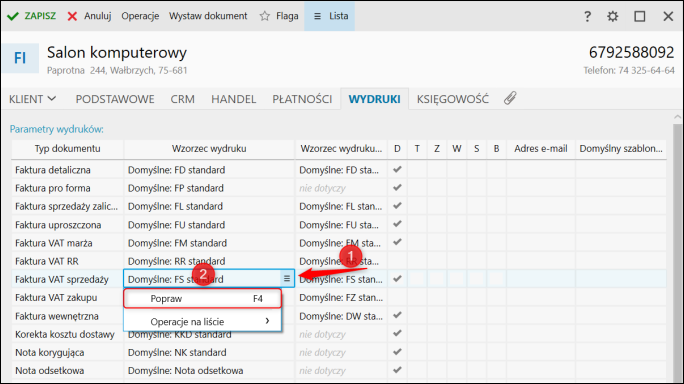Open the Lista view button
Screen dimensions: 684x384
pos(330,16)
